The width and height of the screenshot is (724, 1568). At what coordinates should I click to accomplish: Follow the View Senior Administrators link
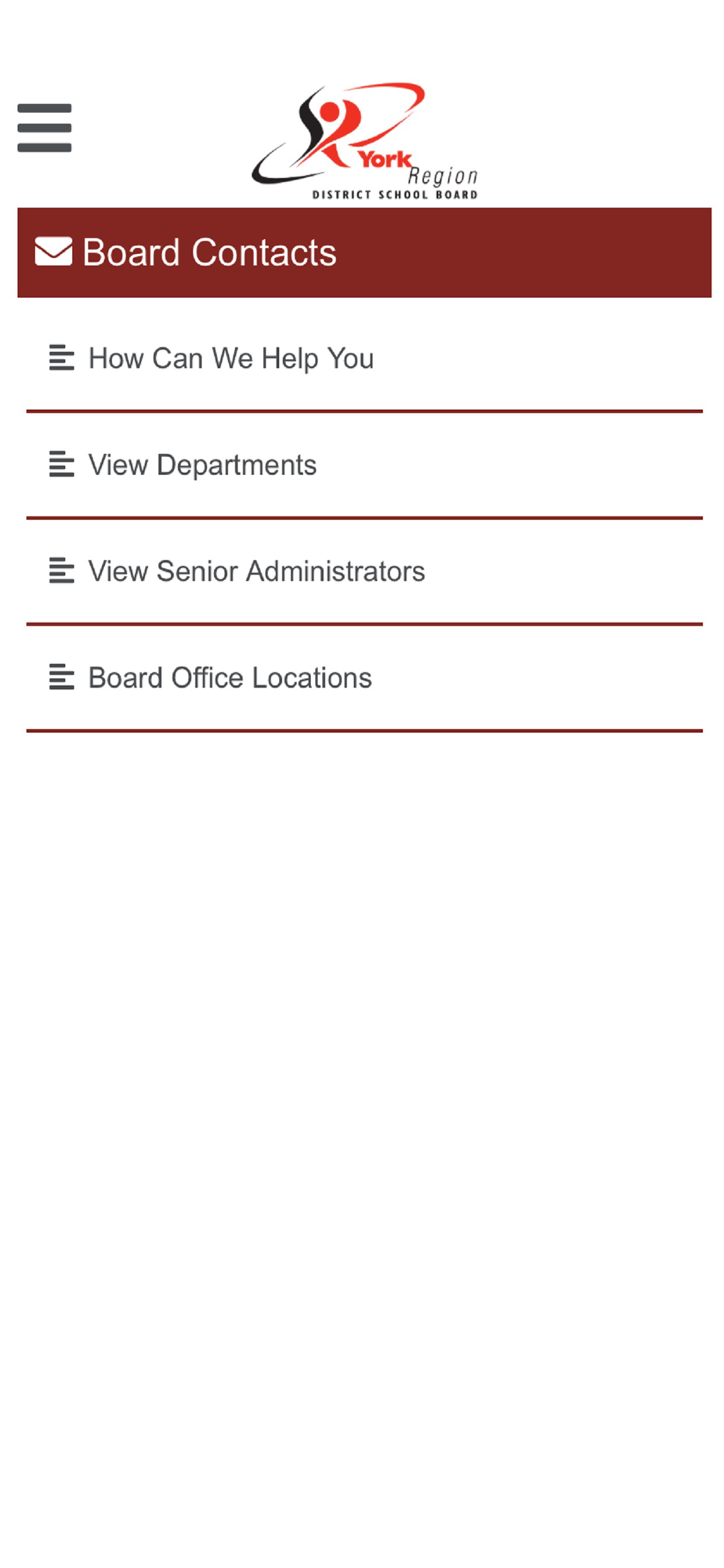coord(256,572)
